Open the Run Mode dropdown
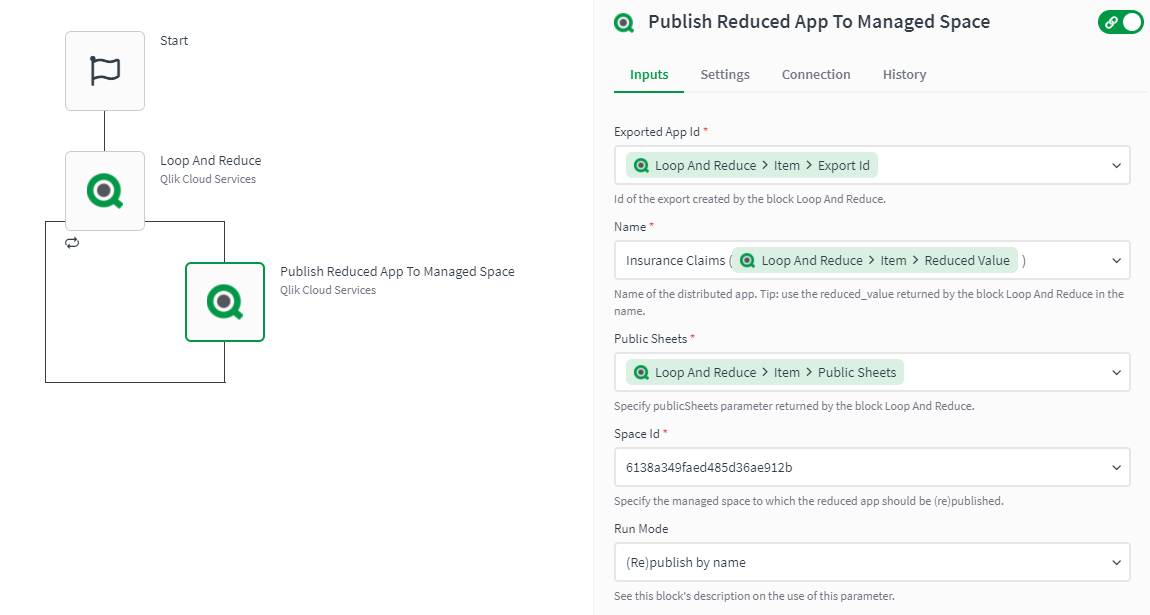This screenshot has width=1150, height=615. (x=1117, y=562)
